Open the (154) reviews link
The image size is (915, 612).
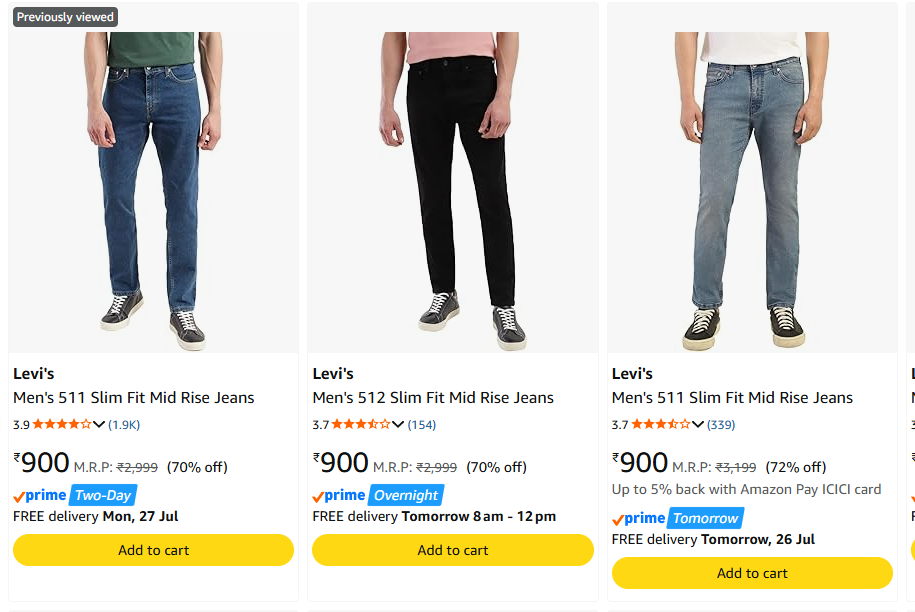click(x=422, y=425)
